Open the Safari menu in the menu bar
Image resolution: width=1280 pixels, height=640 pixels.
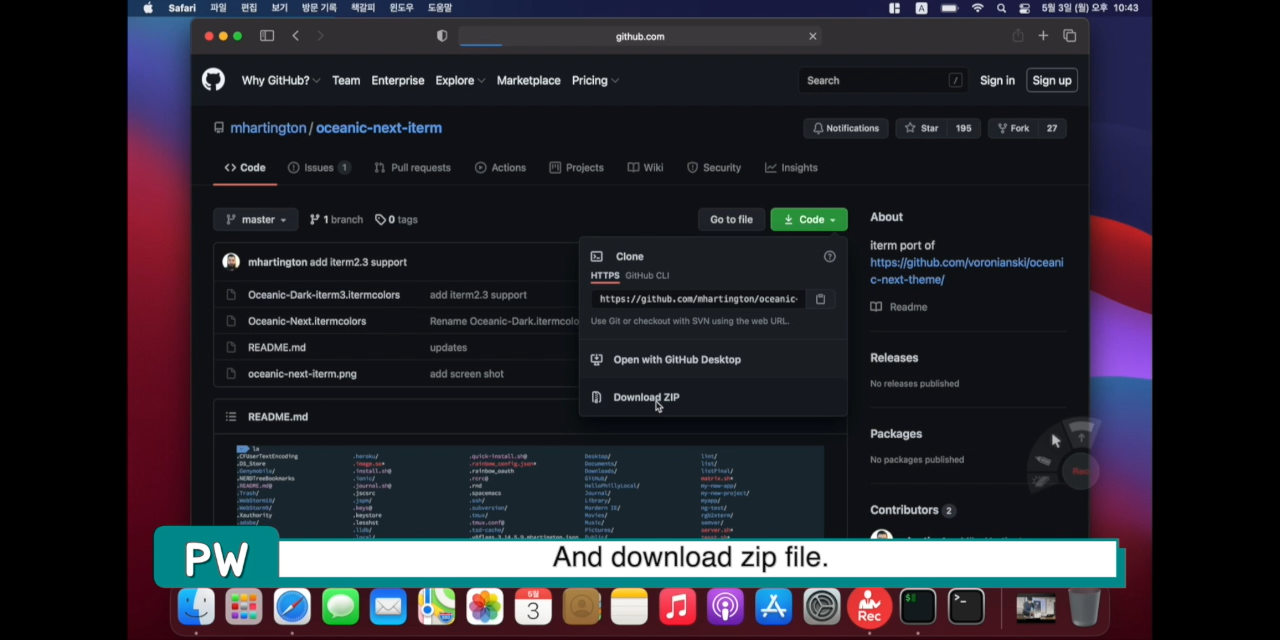pos(182,7)
